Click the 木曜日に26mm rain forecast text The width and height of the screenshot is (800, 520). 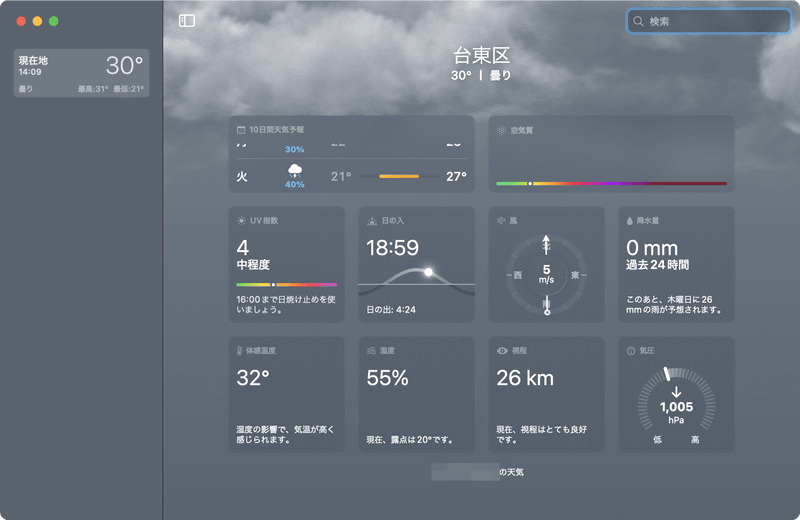673,305
